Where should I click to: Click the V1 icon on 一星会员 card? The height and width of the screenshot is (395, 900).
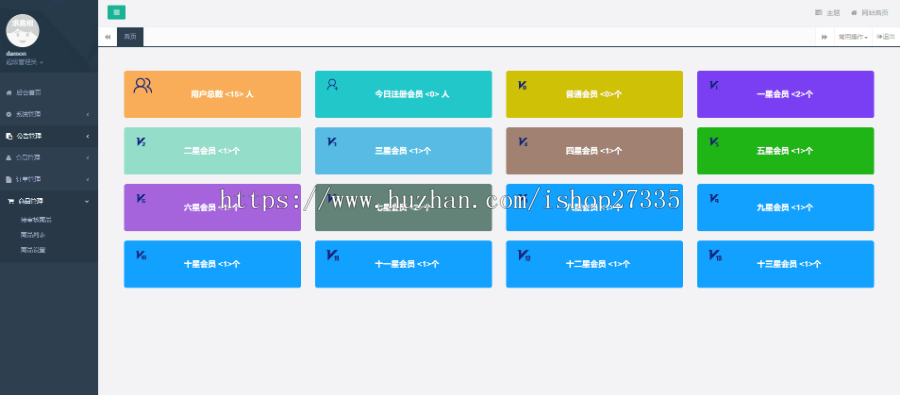pyautogui.click(x=713, y=85)
